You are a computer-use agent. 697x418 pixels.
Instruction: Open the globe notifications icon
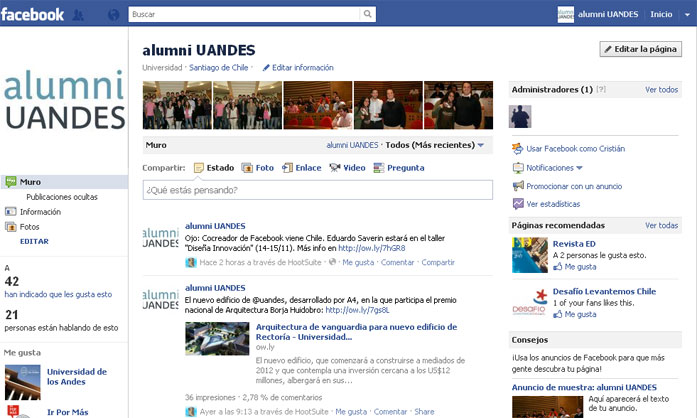coord(113,15)
